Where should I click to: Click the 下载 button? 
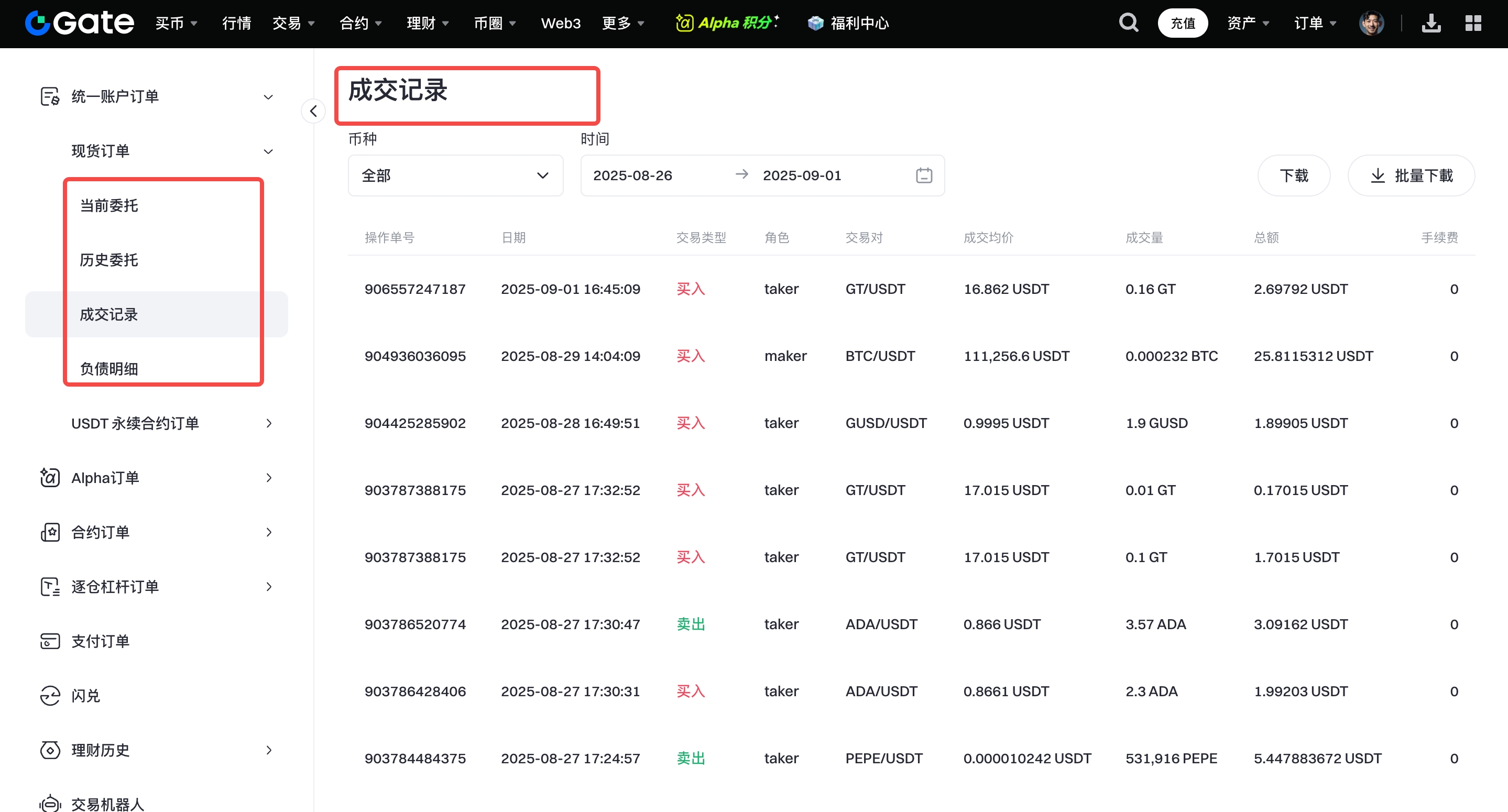click(x=1293, y=175)
